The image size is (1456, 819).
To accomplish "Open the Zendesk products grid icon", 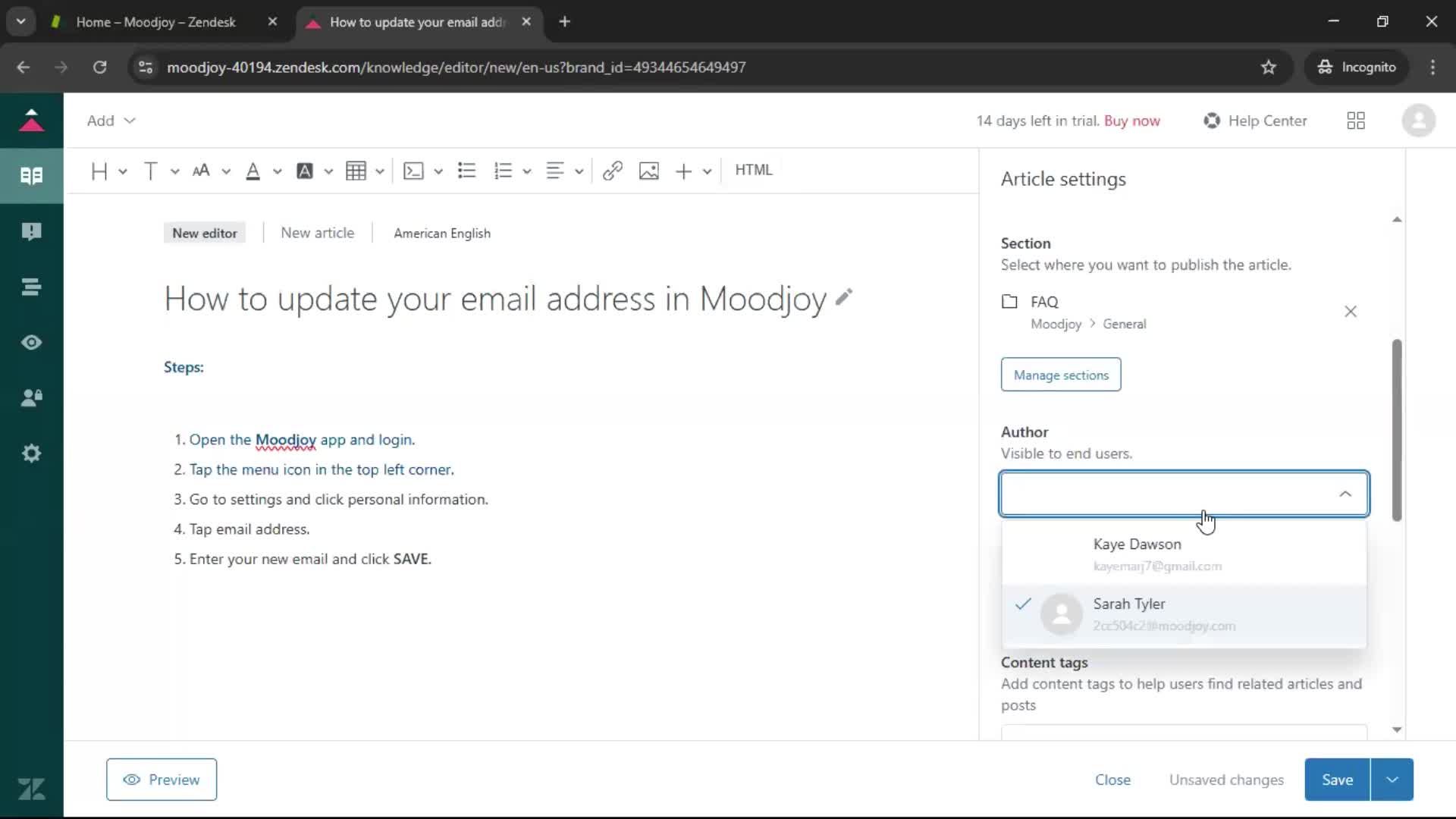I will click(x=1356, y=121).
